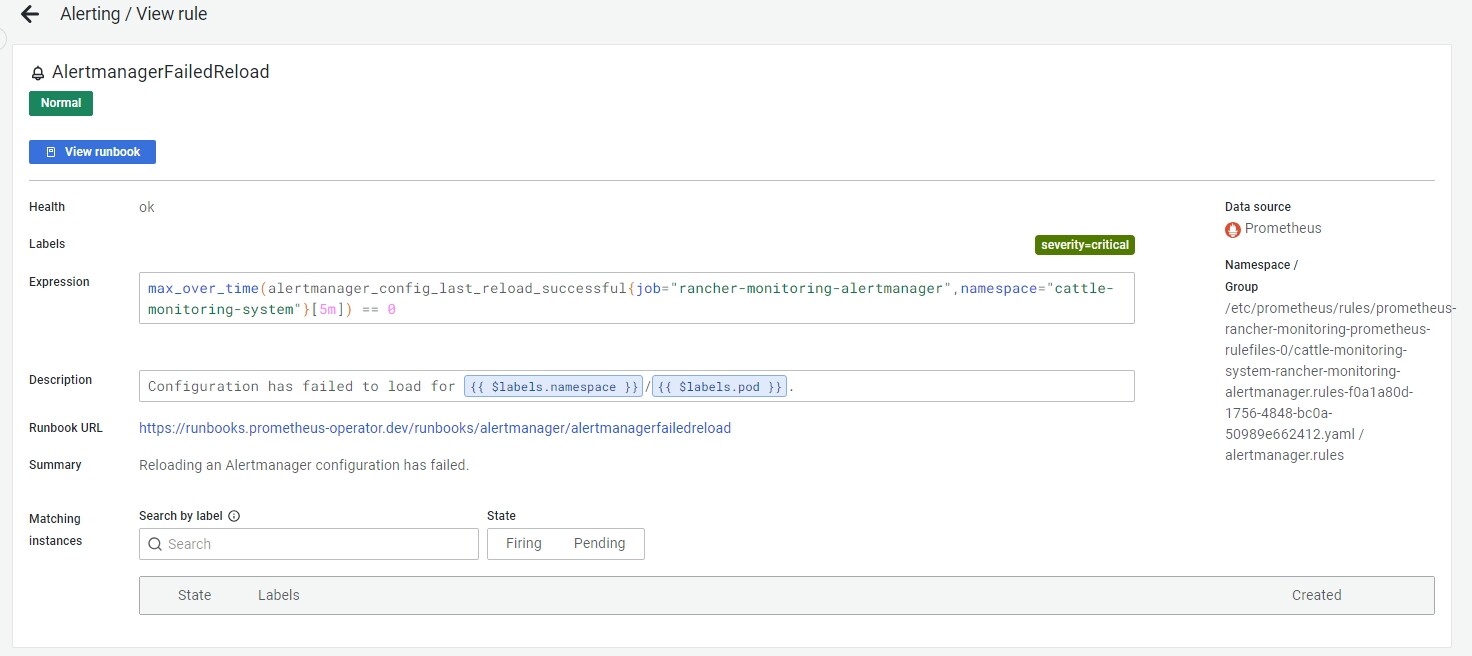Click the Normal state badge

60,103
